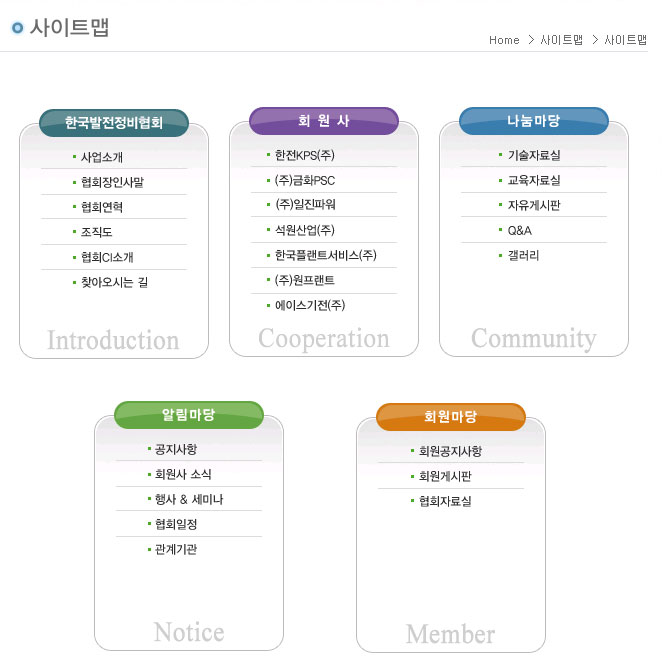Open 자유게시판 board
The width and height of the screenshot is (663, 667).
534,205
